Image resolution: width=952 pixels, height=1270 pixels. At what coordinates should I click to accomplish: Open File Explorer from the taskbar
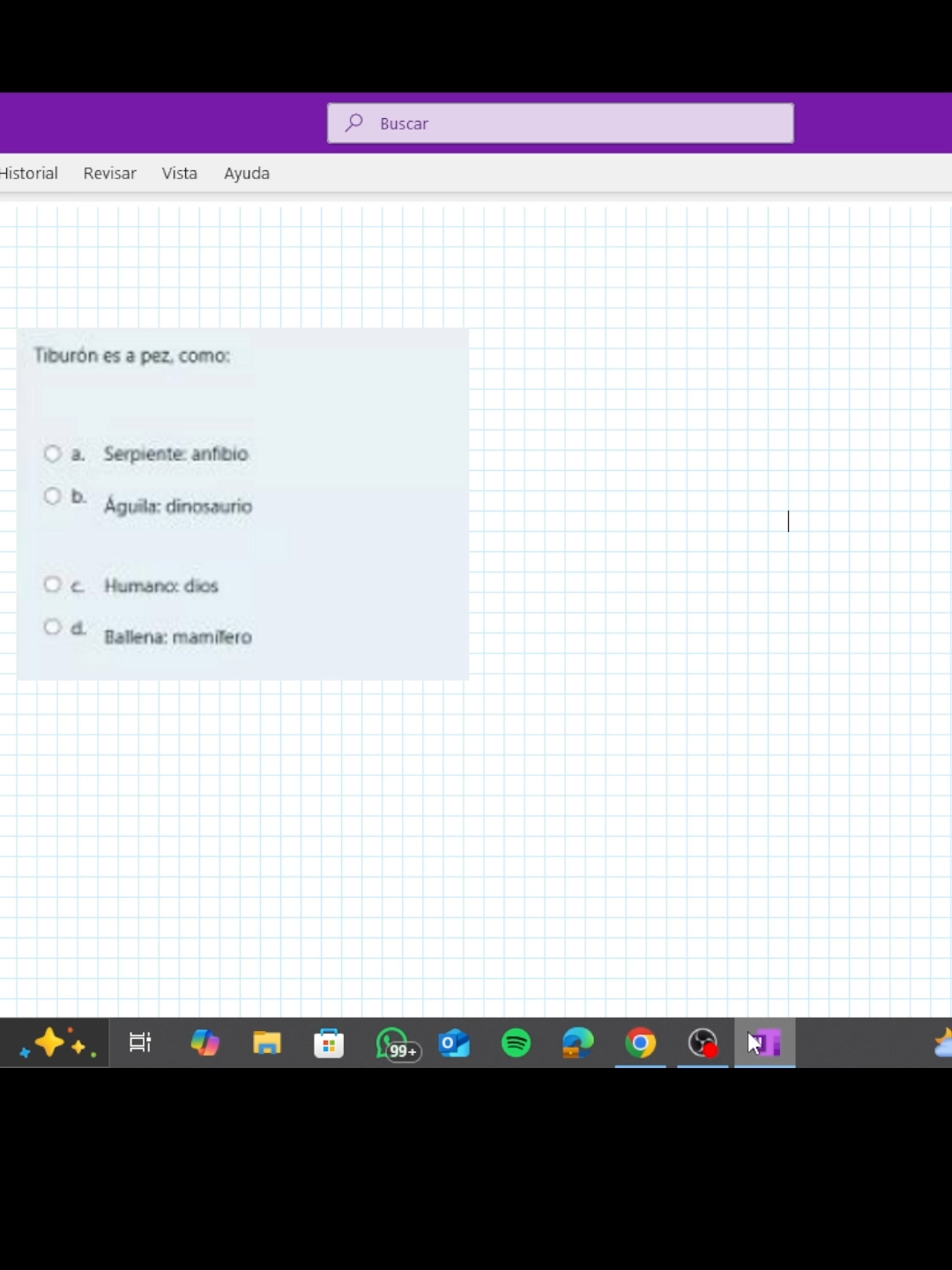pyautogui.click(x=266, y=1043)
